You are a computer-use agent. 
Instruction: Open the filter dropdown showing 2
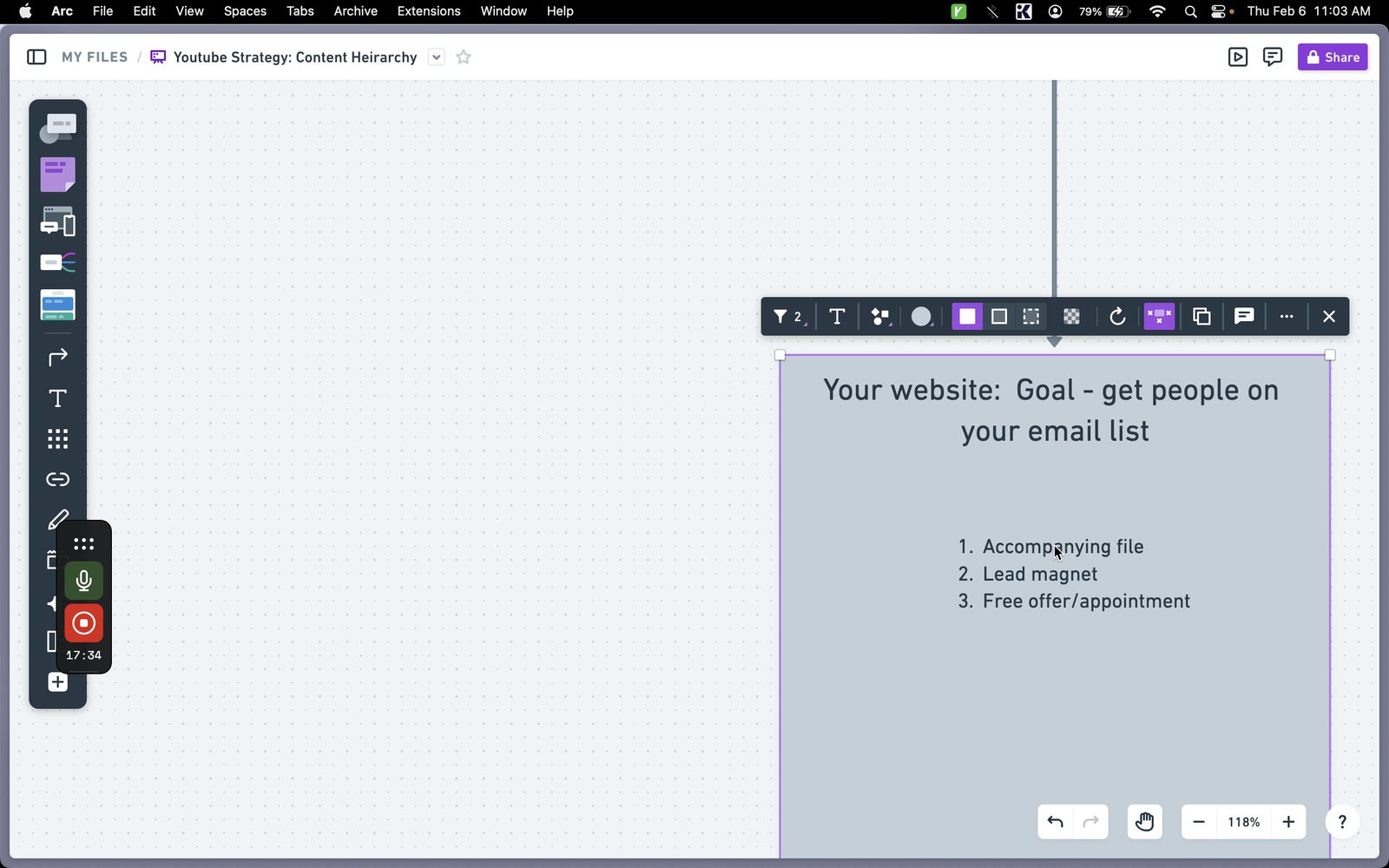click(788, 317)
